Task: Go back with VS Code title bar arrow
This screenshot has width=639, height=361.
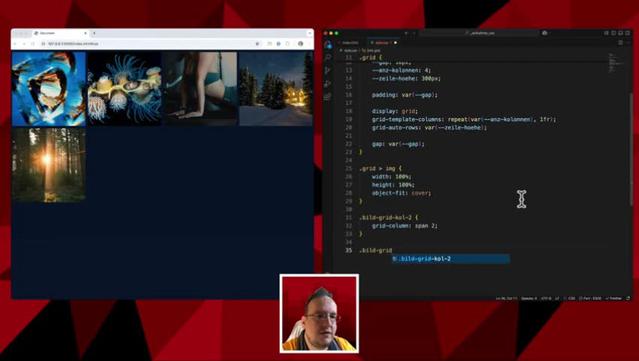Action: [x=406, y=33]
